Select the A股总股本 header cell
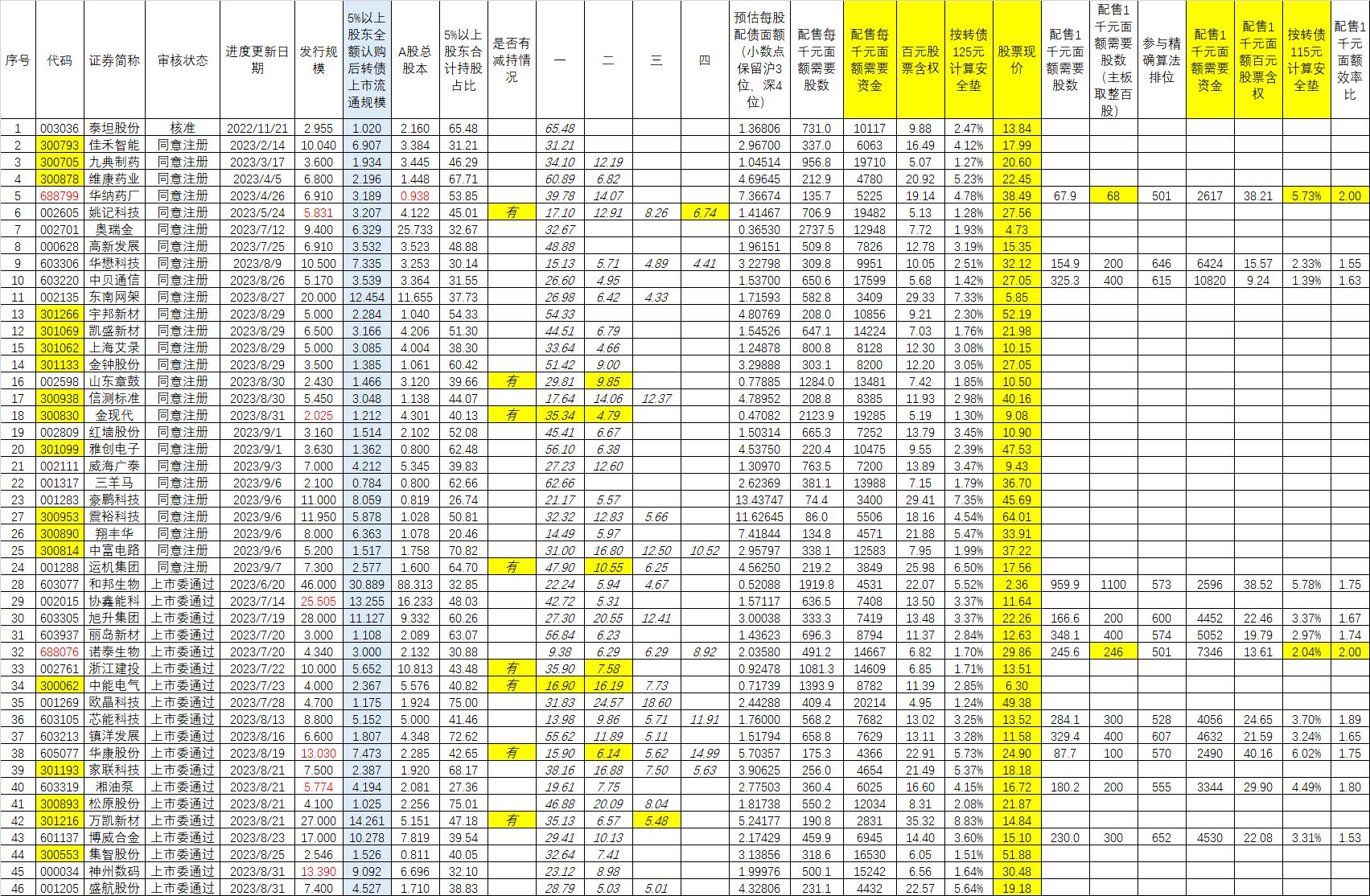Viewport: 1370px width, 896px height. pos(415,60)
